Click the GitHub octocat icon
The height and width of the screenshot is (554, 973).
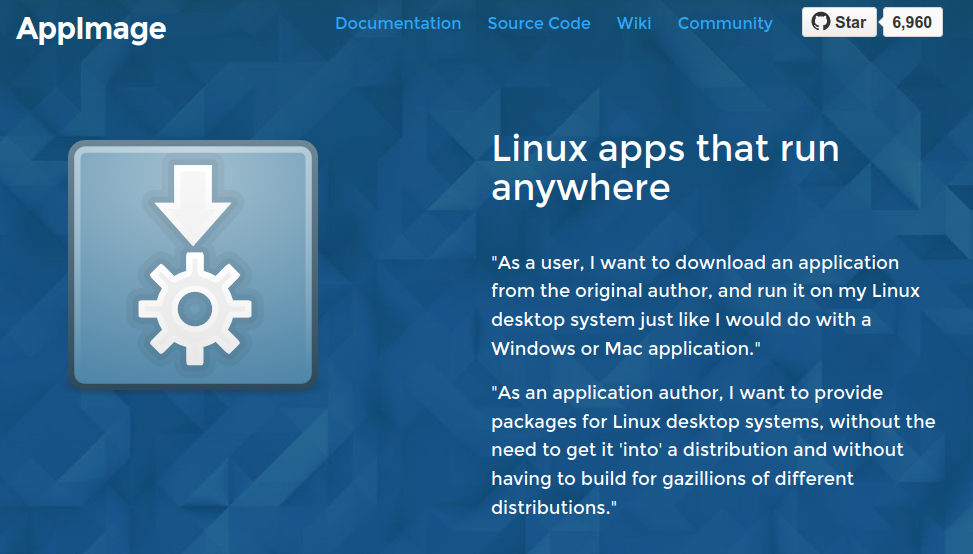[x=821, y=22]
